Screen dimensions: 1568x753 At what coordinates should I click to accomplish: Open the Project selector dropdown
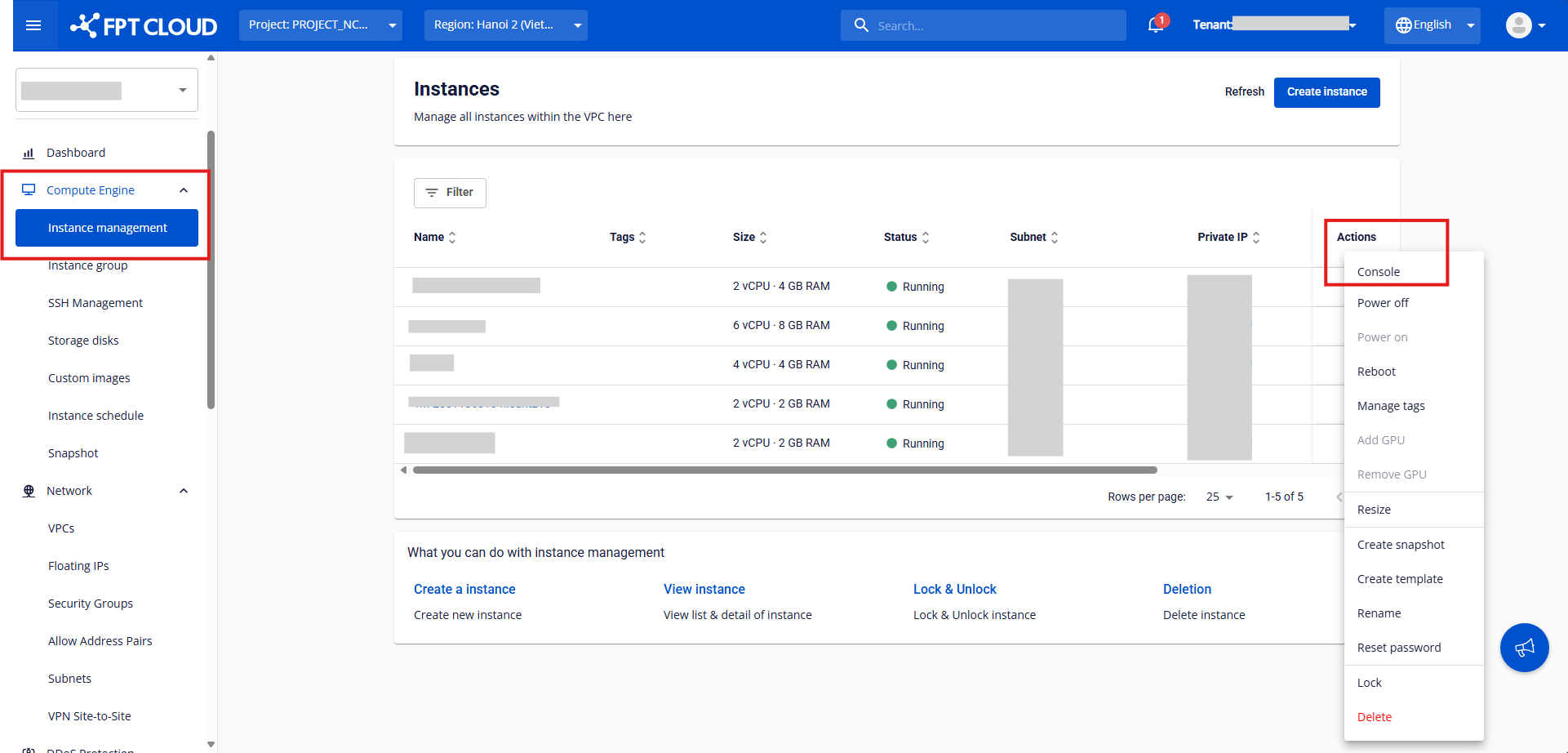pos(321,25)
